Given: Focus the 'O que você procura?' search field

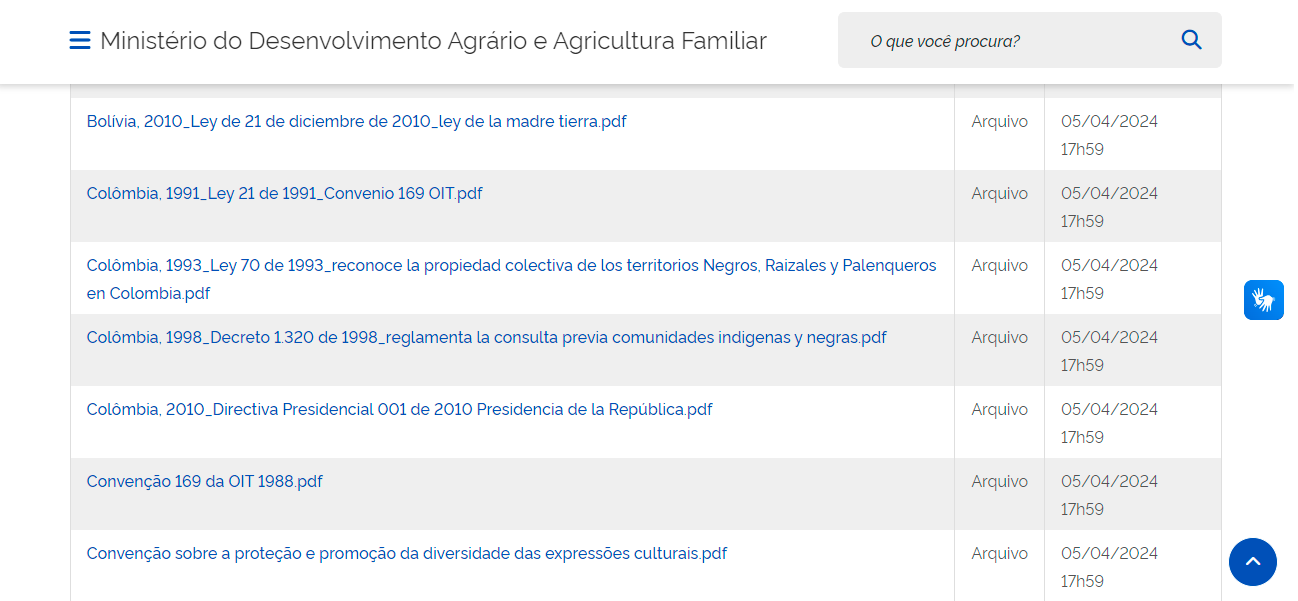Looking at the screenshot, I should 1010,41.
